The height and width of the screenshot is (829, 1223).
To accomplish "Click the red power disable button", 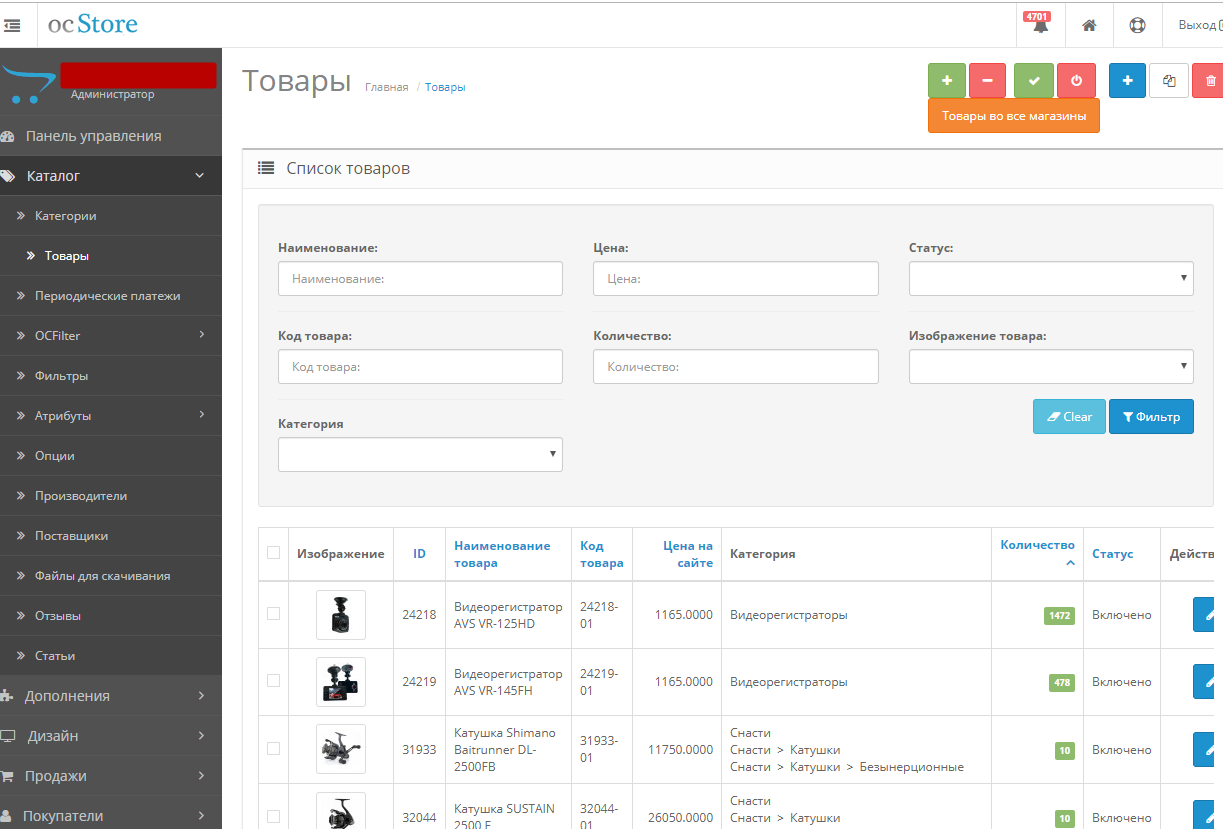I will (x=1076, y=81).
